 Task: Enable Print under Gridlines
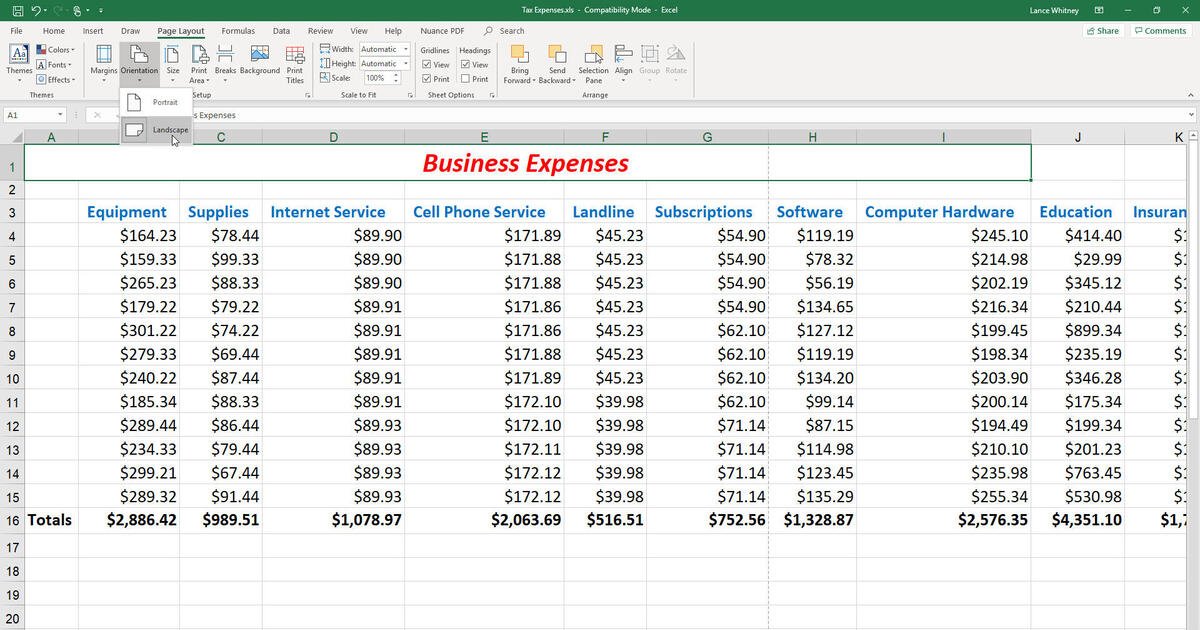(425, 78)
